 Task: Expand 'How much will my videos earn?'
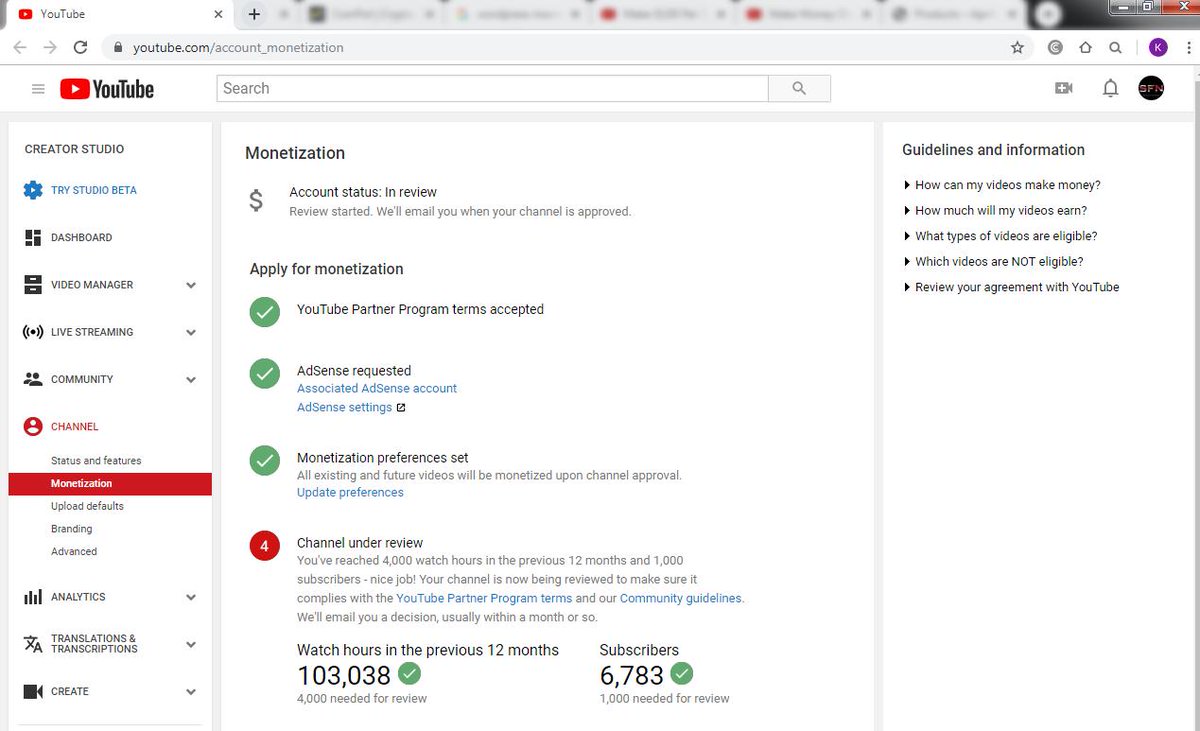point(994,211)
